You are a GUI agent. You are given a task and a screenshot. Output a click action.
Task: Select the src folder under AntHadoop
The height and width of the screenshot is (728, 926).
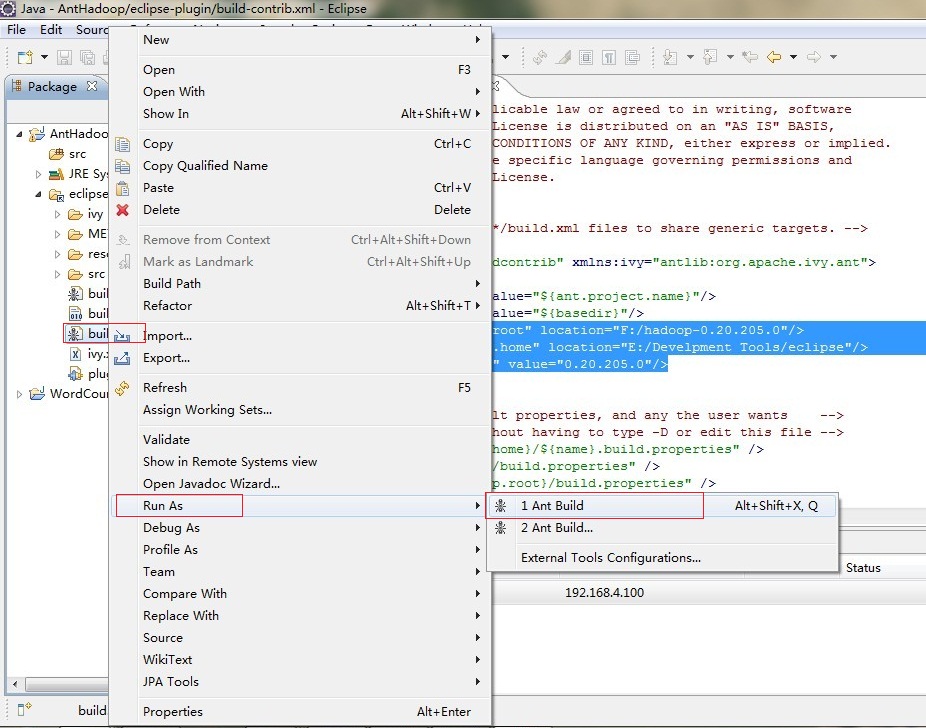click(68, 154)
